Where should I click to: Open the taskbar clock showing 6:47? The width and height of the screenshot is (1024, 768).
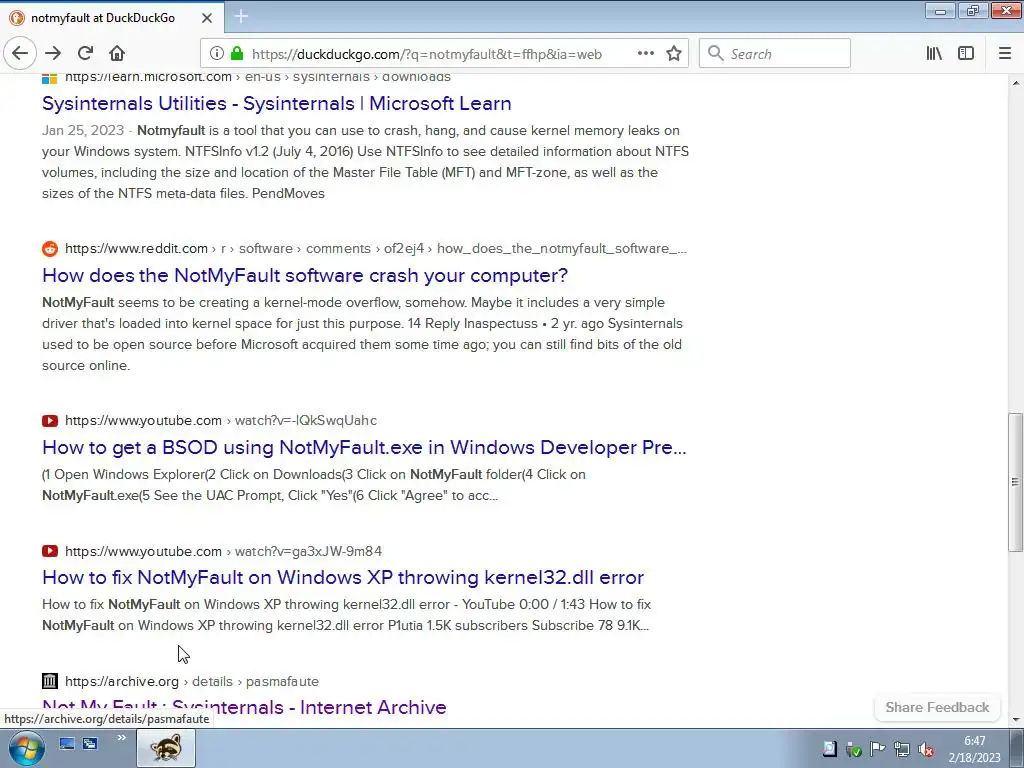[974, 749]
